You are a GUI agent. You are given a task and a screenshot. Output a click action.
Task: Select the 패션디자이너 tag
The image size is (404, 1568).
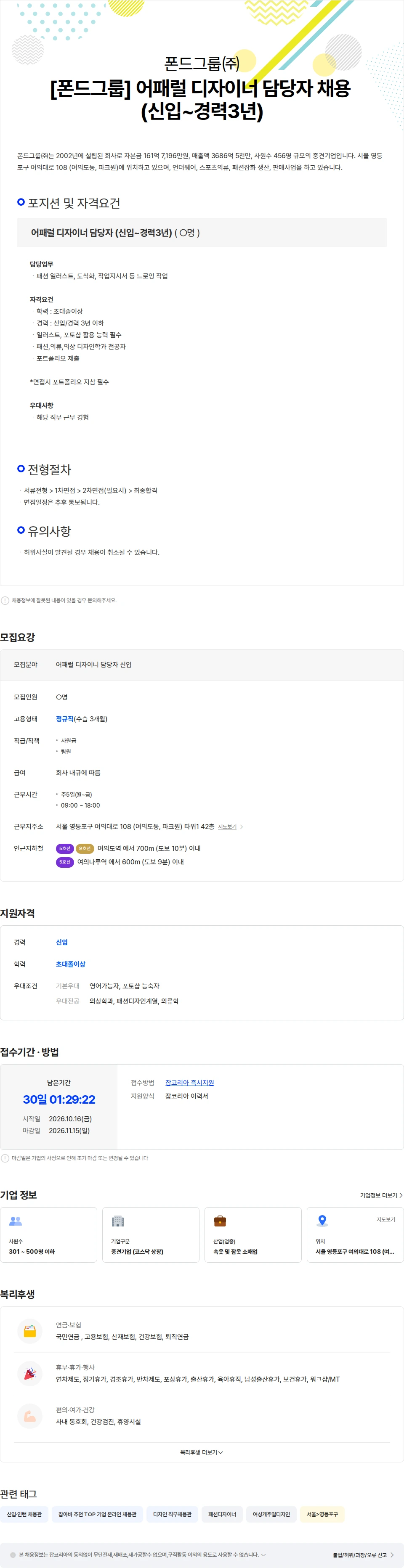pos(222,1514)
